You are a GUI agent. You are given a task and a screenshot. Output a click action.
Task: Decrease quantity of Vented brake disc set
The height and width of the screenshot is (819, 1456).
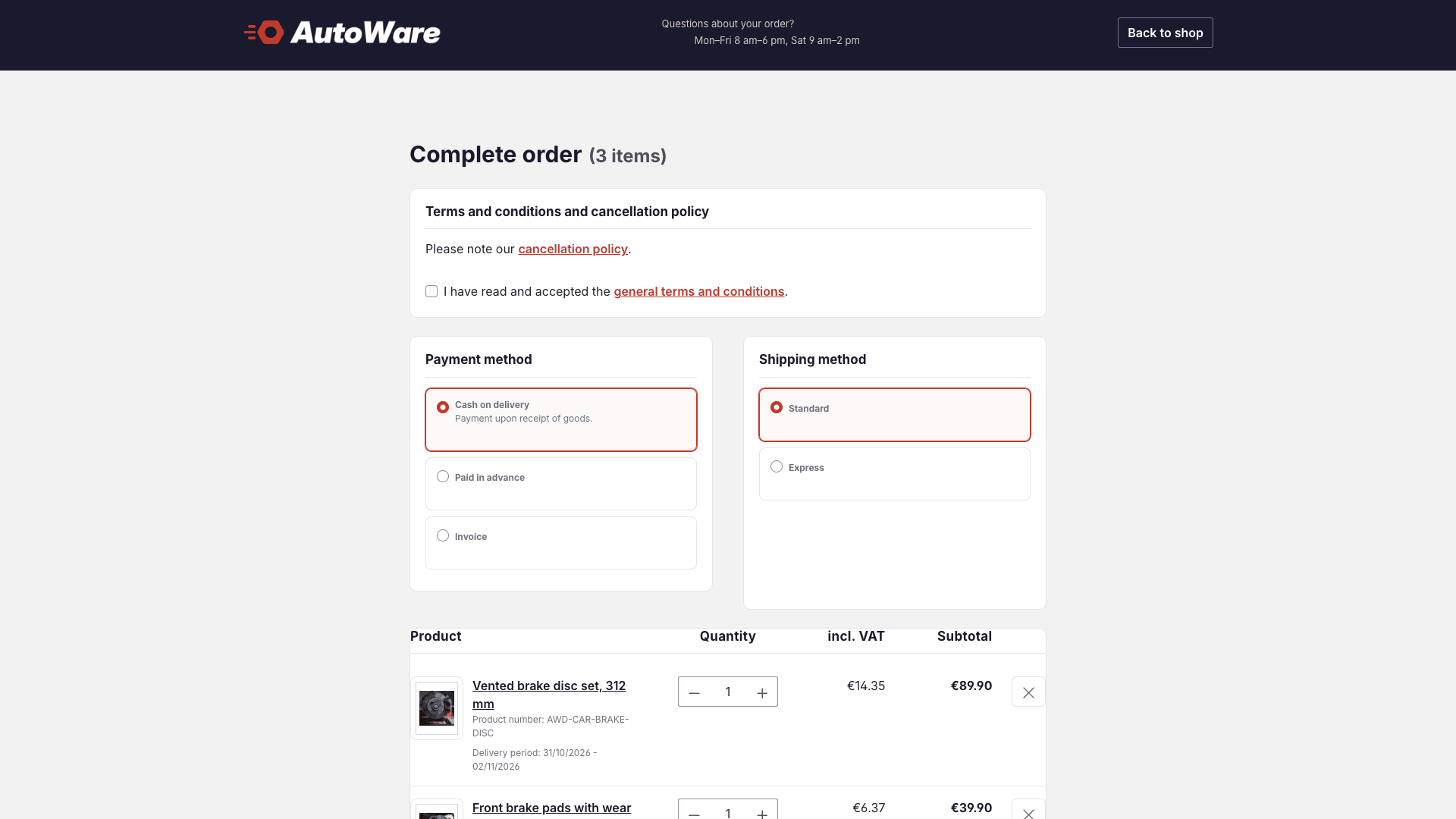click(694, 692)
